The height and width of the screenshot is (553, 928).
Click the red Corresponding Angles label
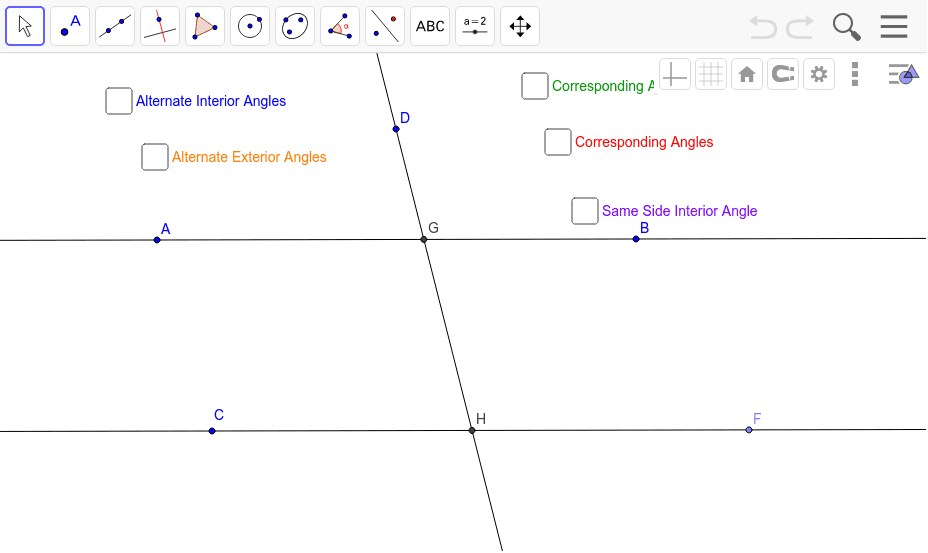click(x=644, y=142)
